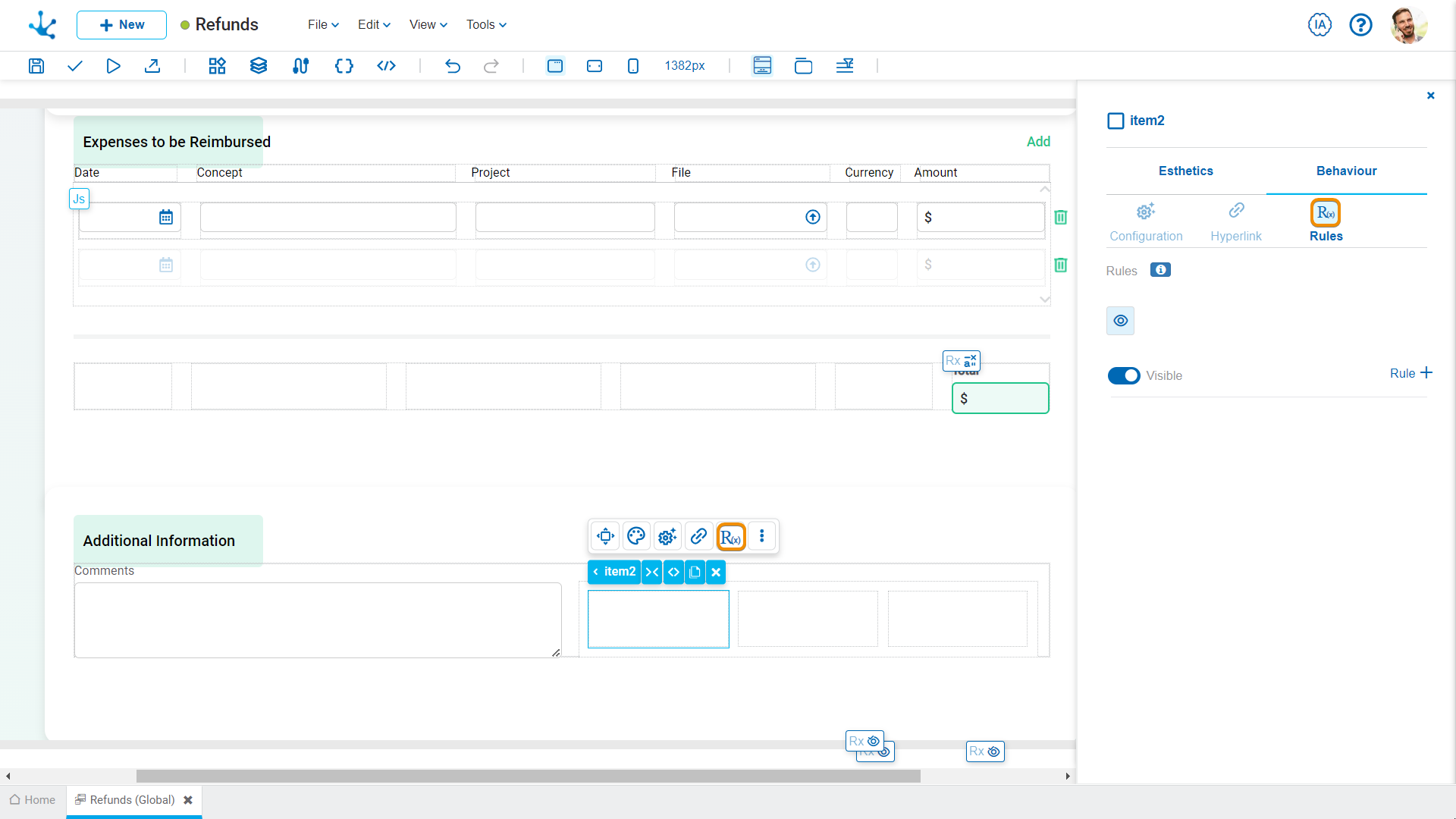Click the Undo arrow icon
The width and height of the screenshot is (1456, 819).
[453, 66]
